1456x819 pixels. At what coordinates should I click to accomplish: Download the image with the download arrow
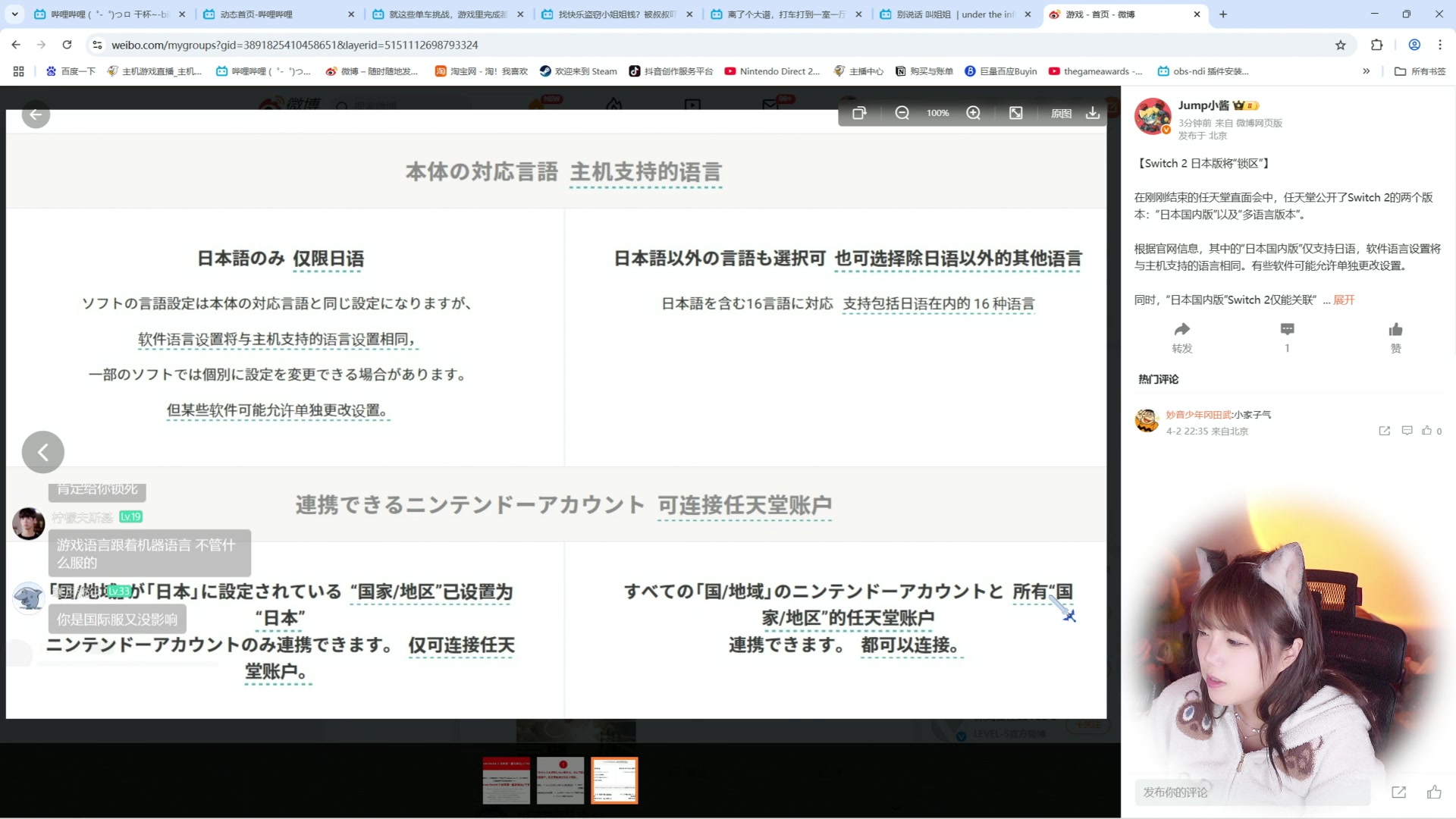click(x=1093, y=113)
